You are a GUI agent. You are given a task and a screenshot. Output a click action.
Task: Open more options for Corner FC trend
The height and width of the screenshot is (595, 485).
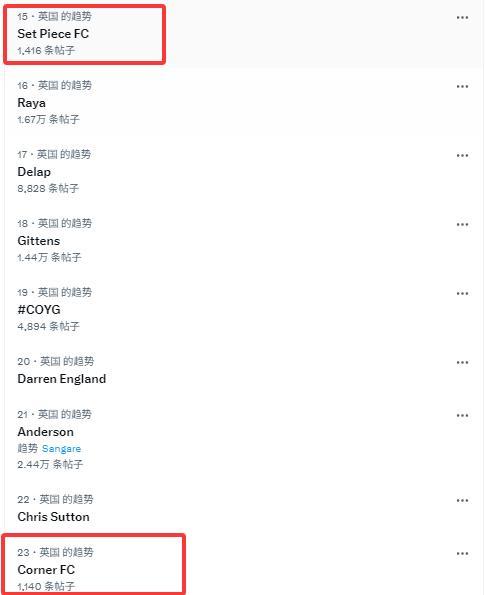(x=462, y=554)
